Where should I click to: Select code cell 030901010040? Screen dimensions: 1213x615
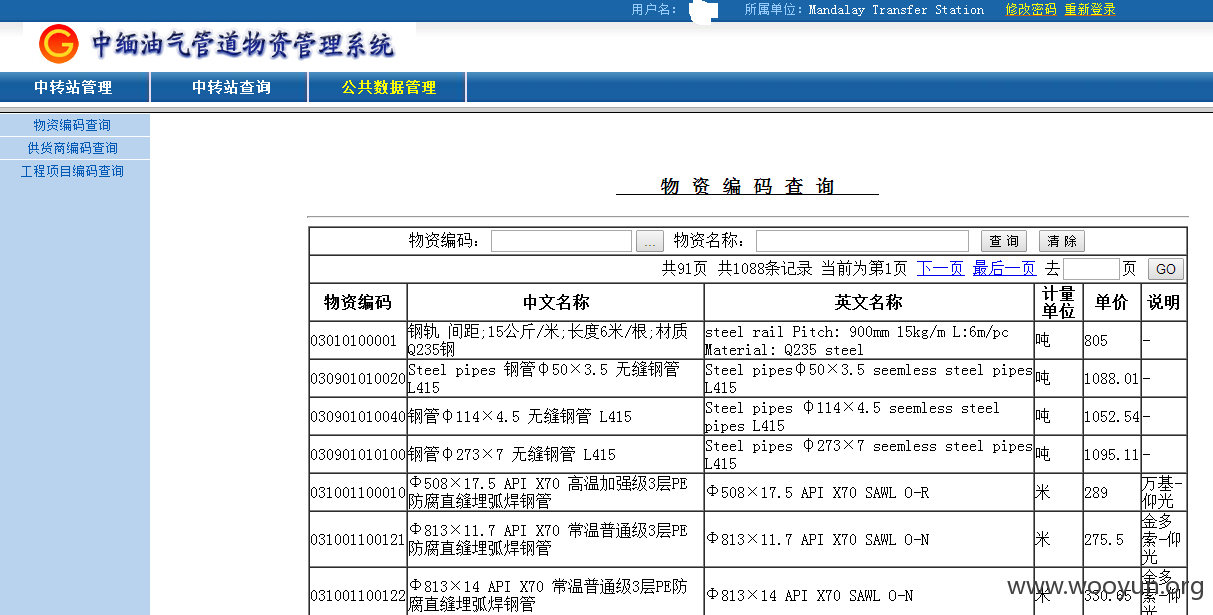point(358,417)
